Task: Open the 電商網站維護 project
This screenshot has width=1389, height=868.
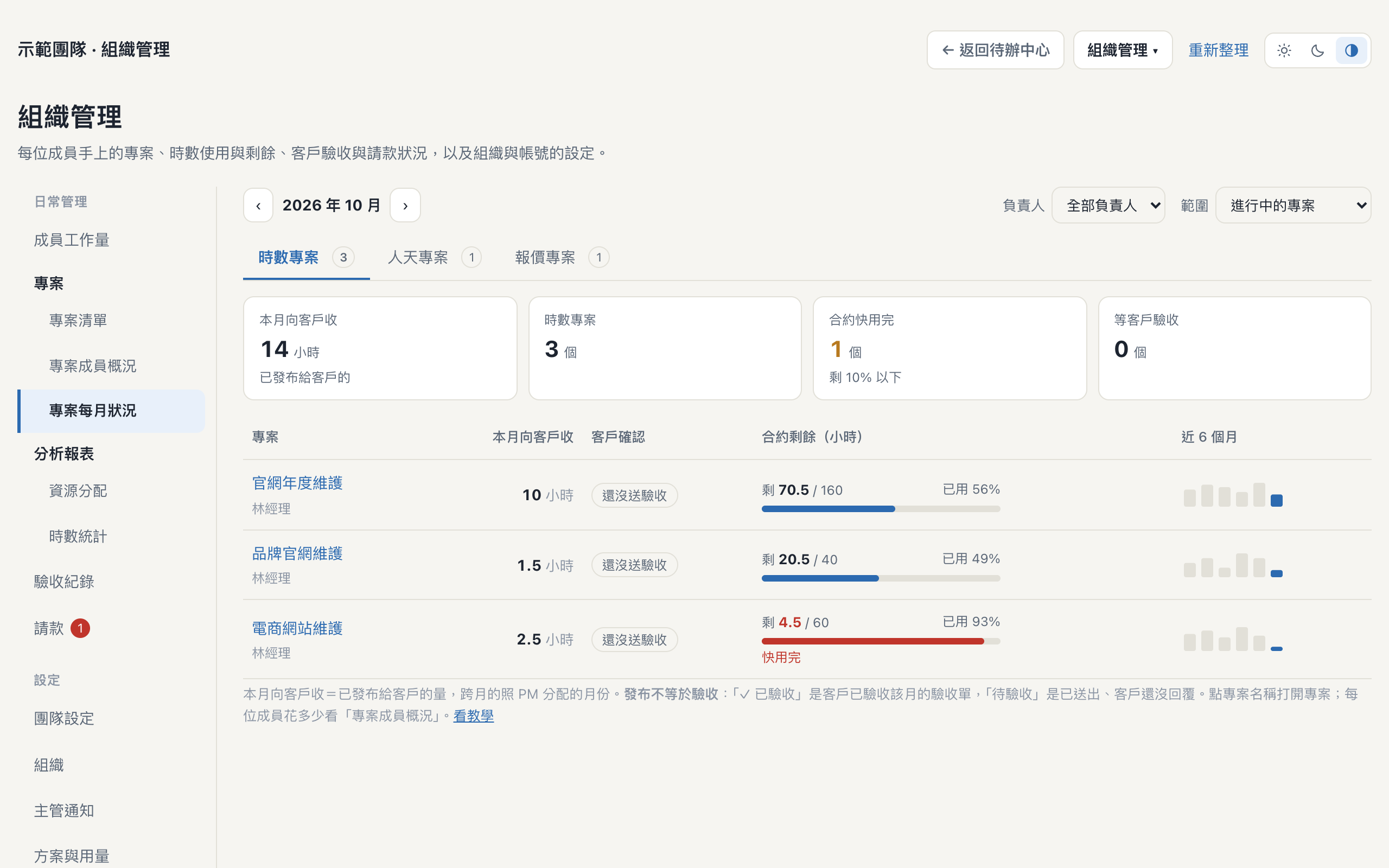Action: tap(297, 628)
